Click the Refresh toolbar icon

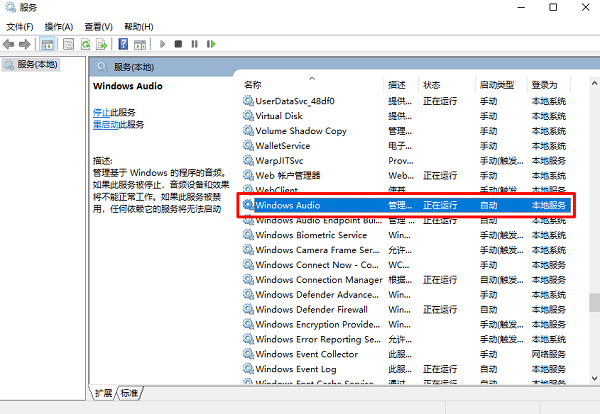point(86,44)
